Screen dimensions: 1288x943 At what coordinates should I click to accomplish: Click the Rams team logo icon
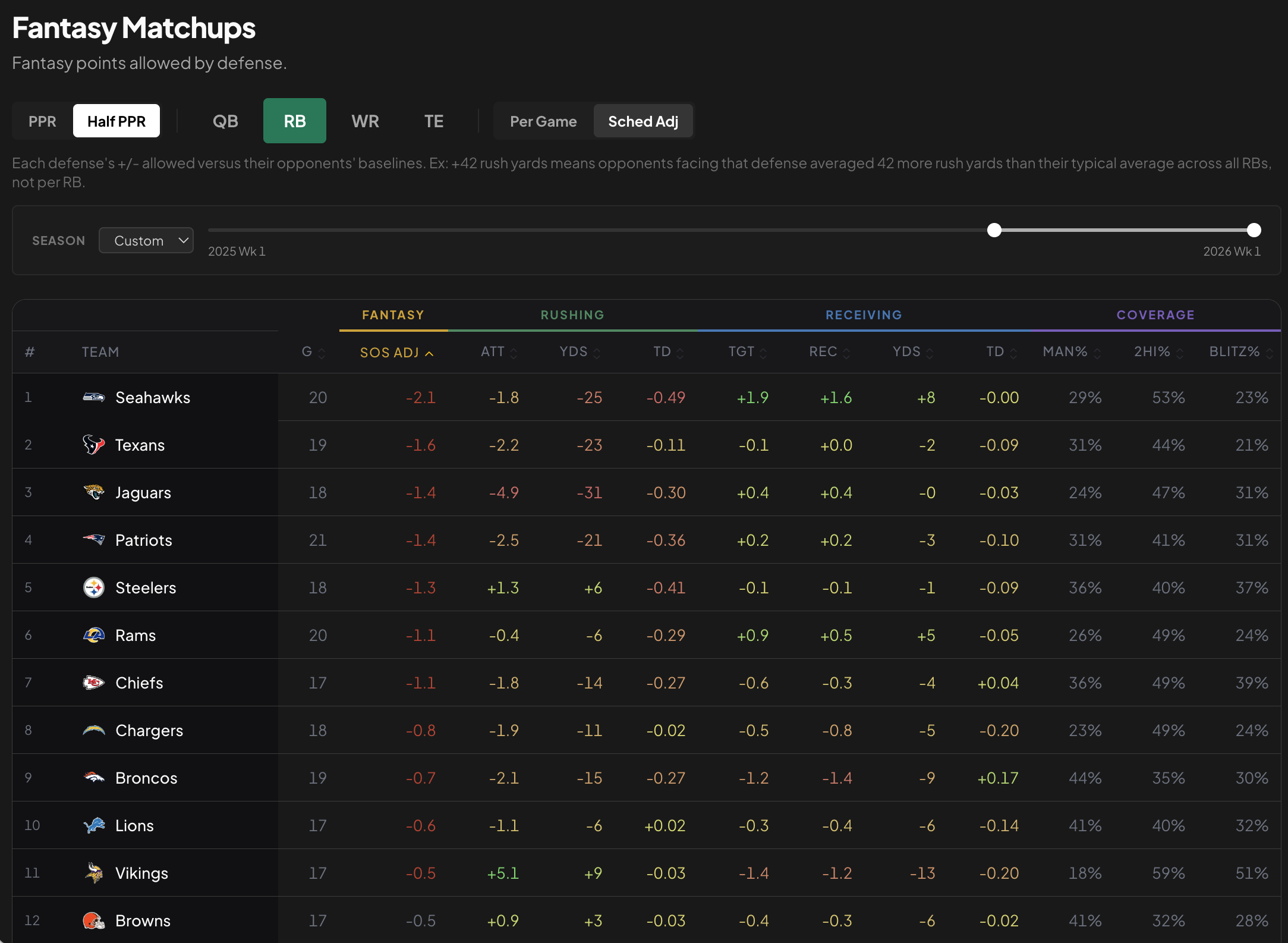click(x=94, y=635)
